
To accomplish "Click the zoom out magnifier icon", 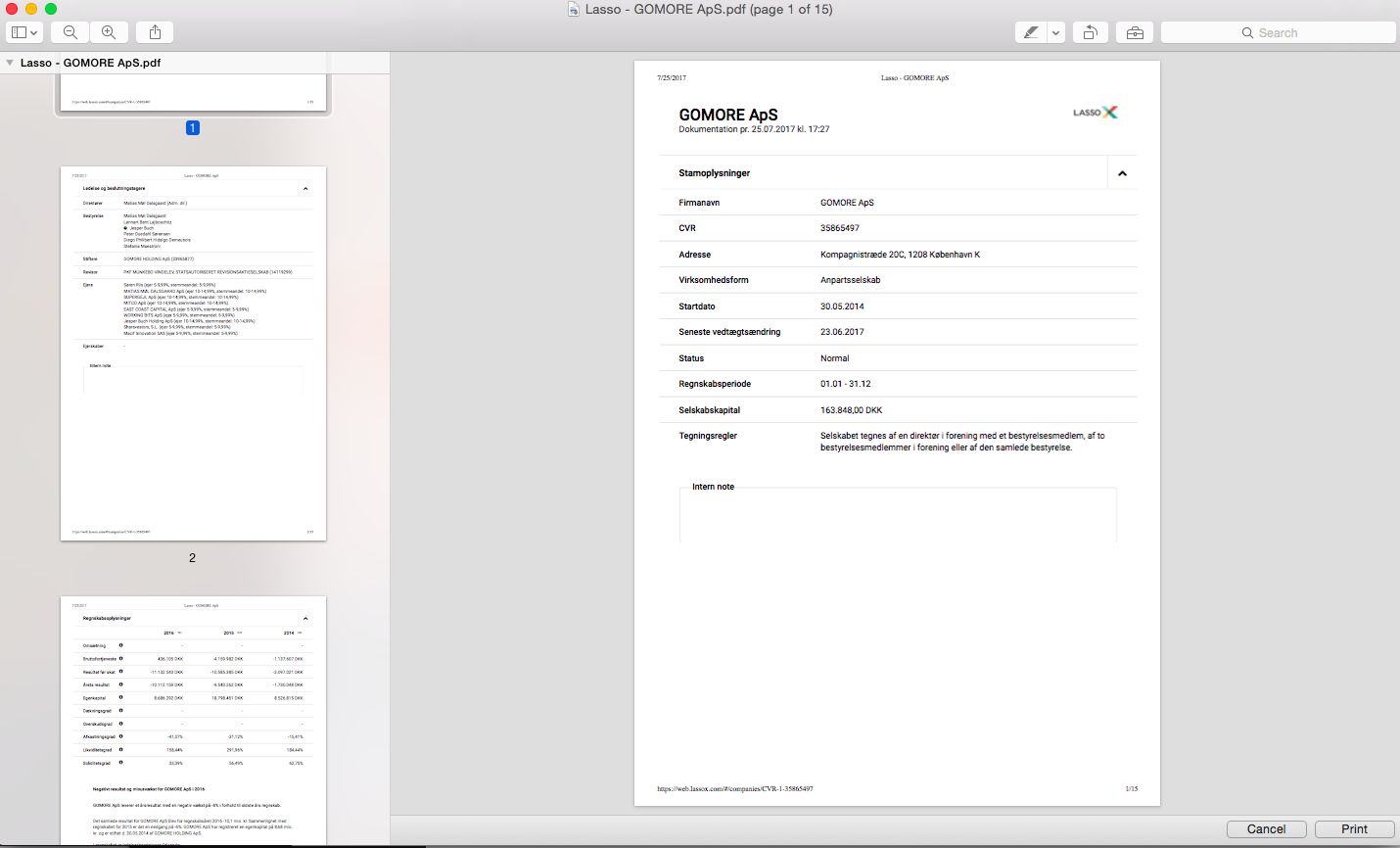I will tap(70, 32).
